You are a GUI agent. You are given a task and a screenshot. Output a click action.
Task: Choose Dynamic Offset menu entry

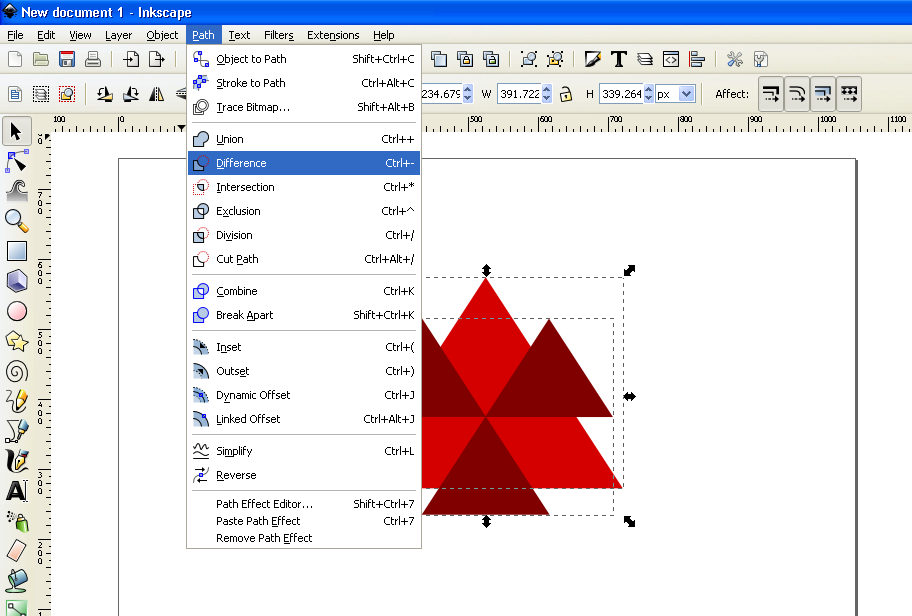pos(304,395)
